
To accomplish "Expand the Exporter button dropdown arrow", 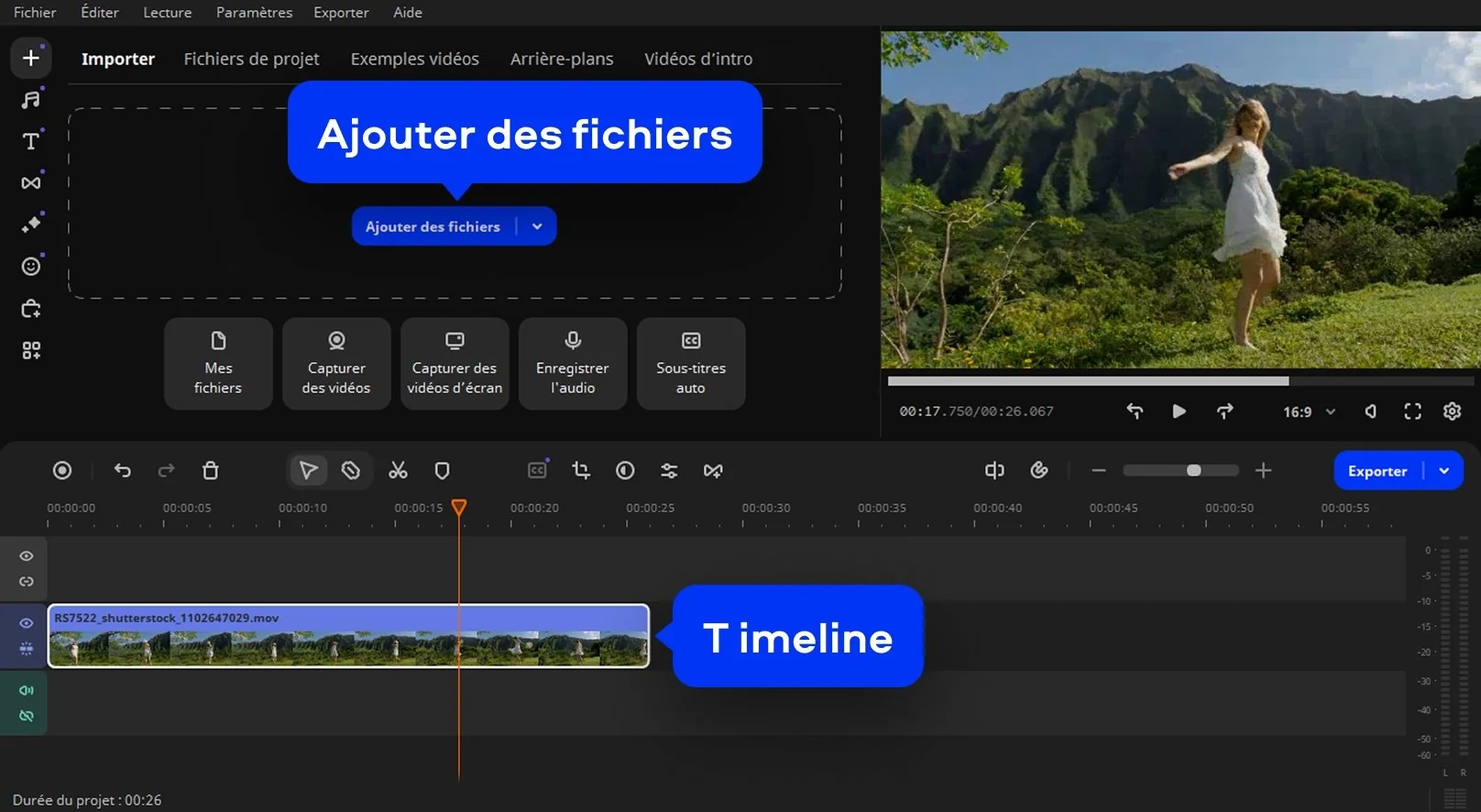I will (x=1444, y=471).
